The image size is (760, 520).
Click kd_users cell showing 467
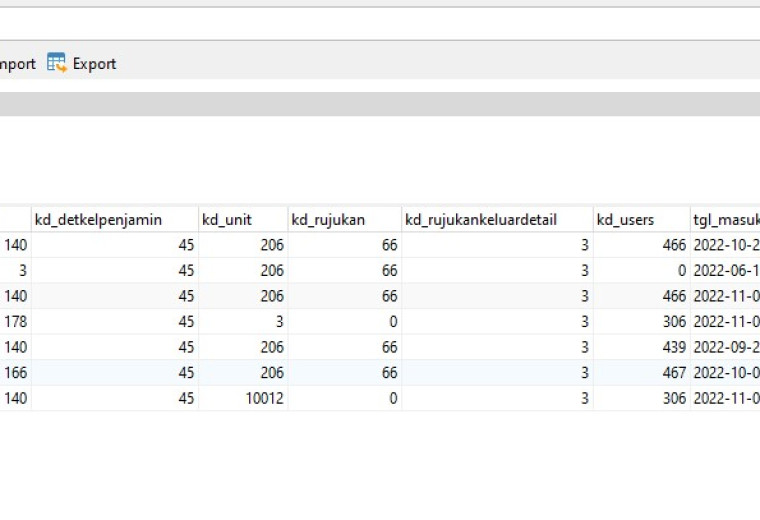click(x=642, y=373)
